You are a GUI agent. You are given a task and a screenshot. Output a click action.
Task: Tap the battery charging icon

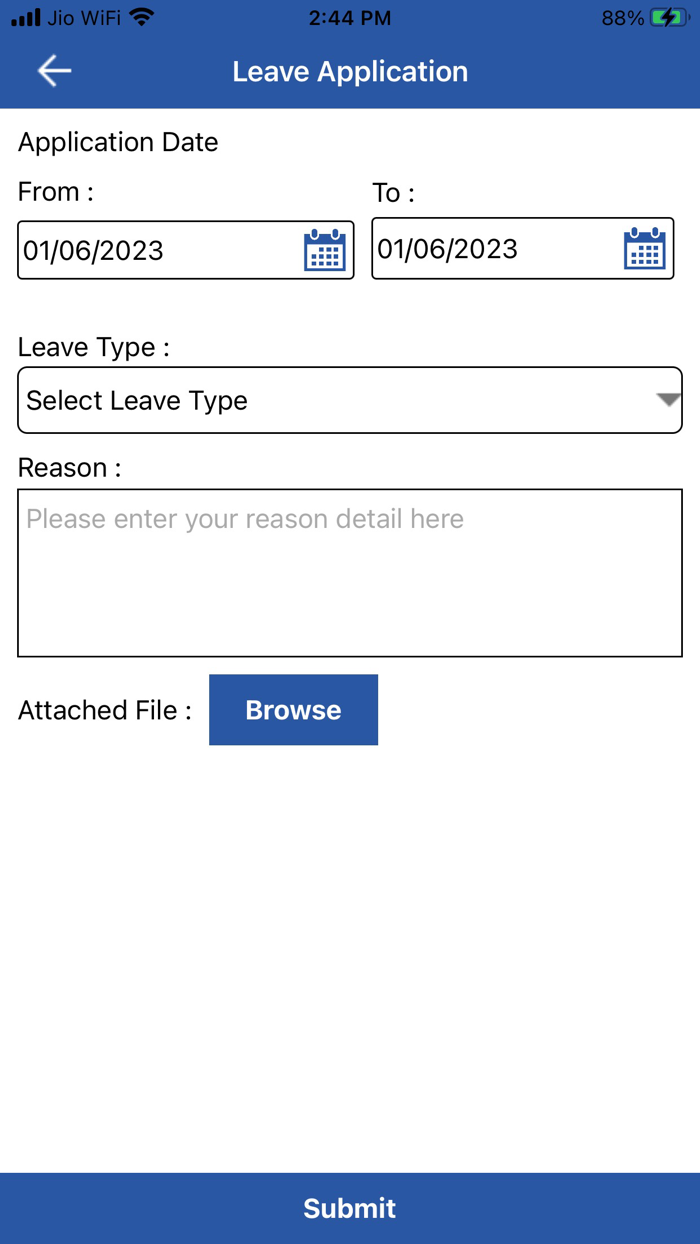pos(668,18)
